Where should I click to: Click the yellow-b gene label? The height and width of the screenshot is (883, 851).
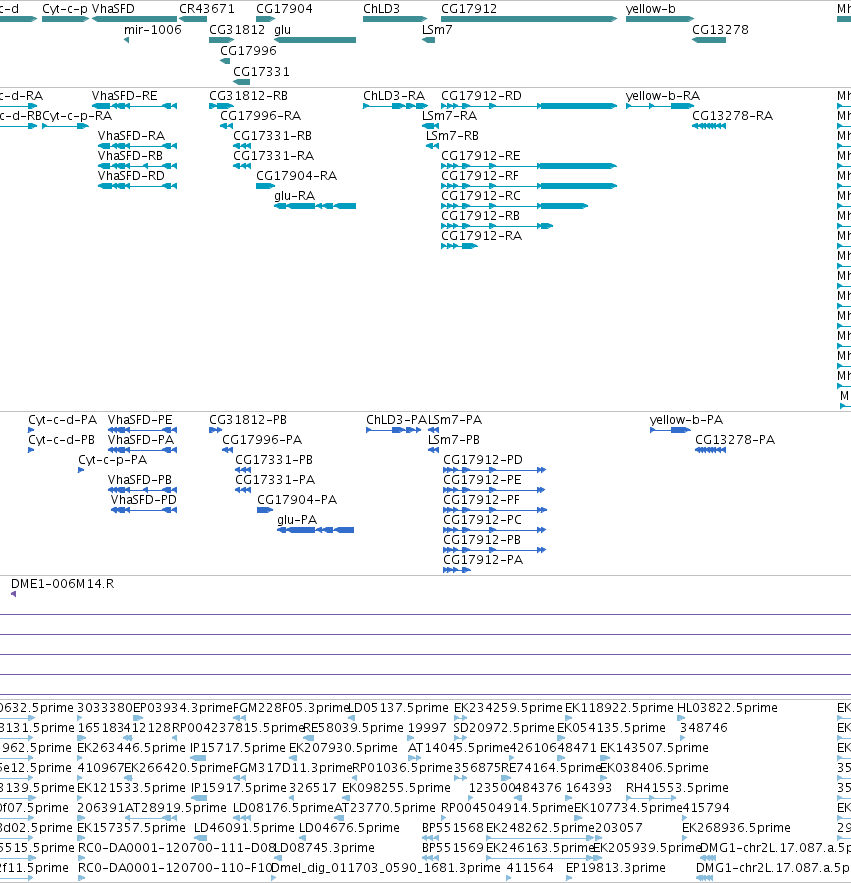pyautogui.click(x=650, y=9)
